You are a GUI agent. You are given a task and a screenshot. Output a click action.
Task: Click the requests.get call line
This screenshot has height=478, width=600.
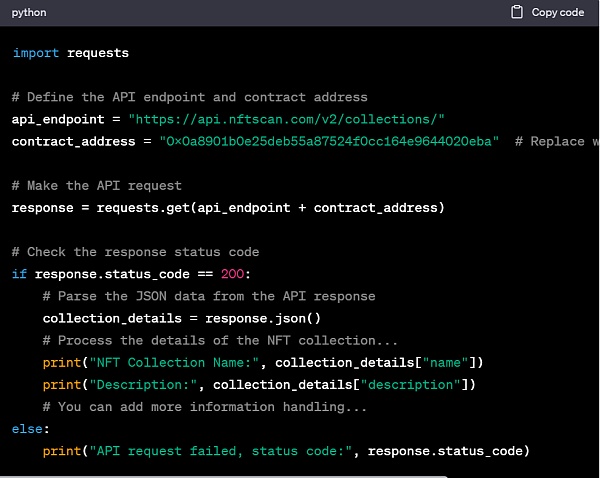pyautogui.click(x=228, y=208)
